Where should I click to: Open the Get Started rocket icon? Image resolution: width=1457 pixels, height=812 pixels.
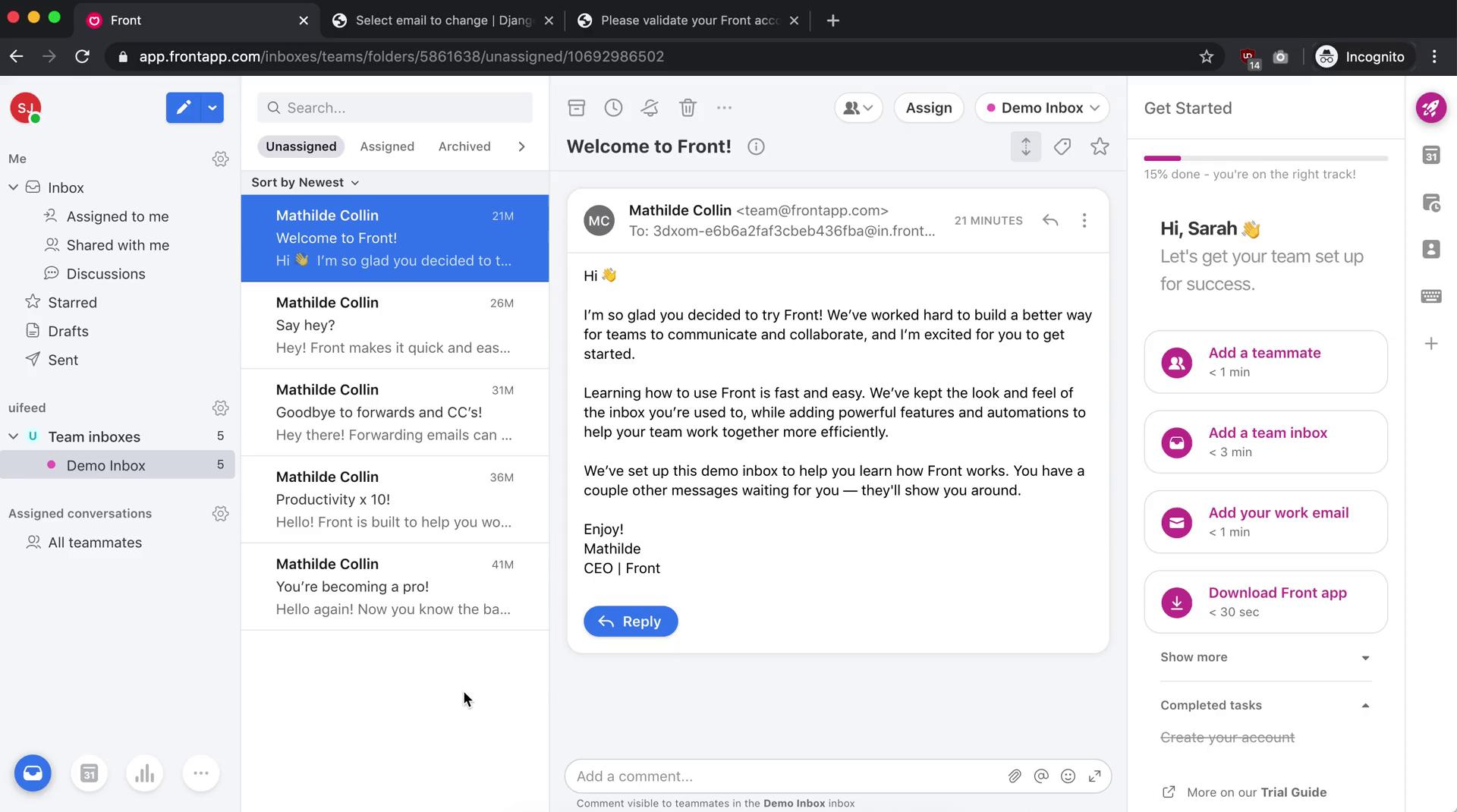coord(1430,108)
